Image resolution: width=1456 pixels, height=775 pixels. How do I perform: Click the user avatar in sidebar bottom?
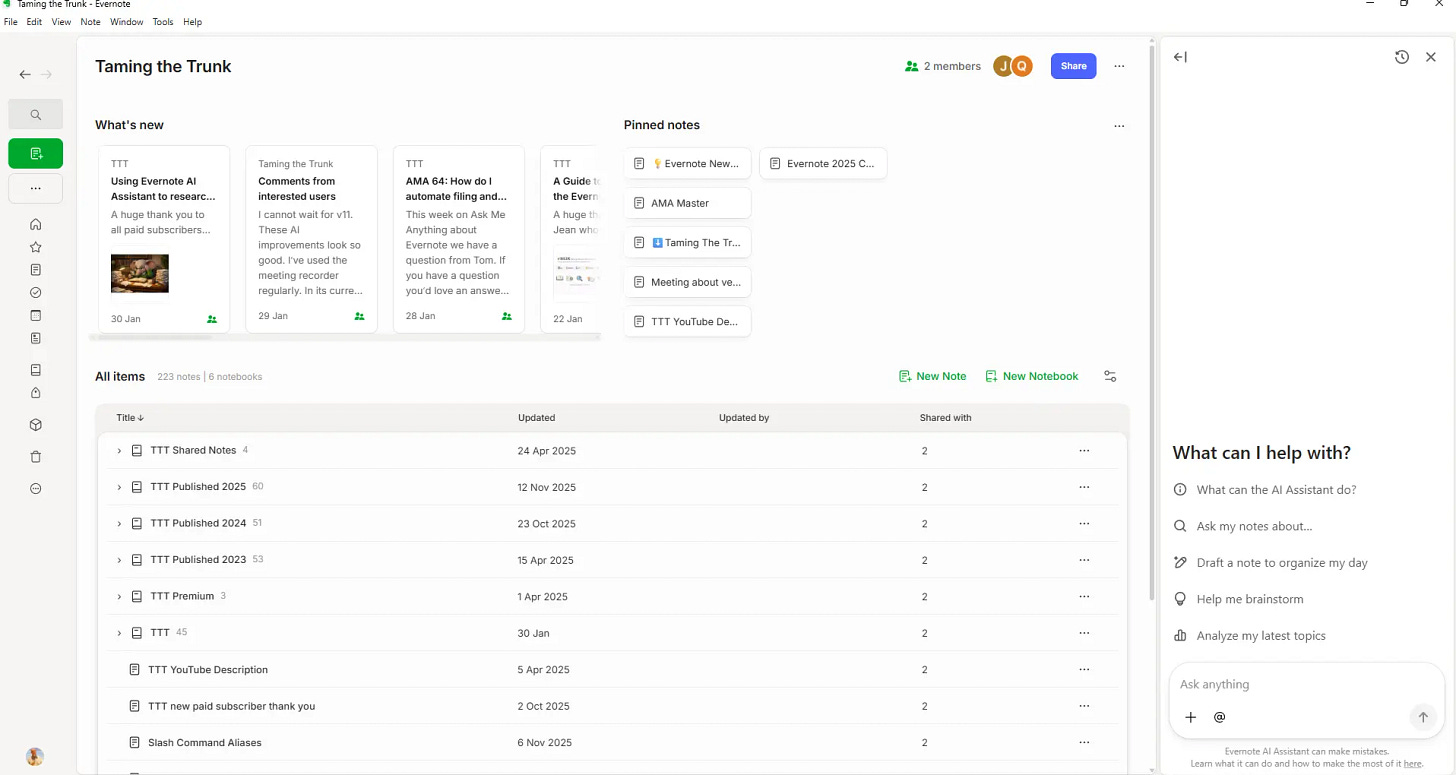coord(35,756)
